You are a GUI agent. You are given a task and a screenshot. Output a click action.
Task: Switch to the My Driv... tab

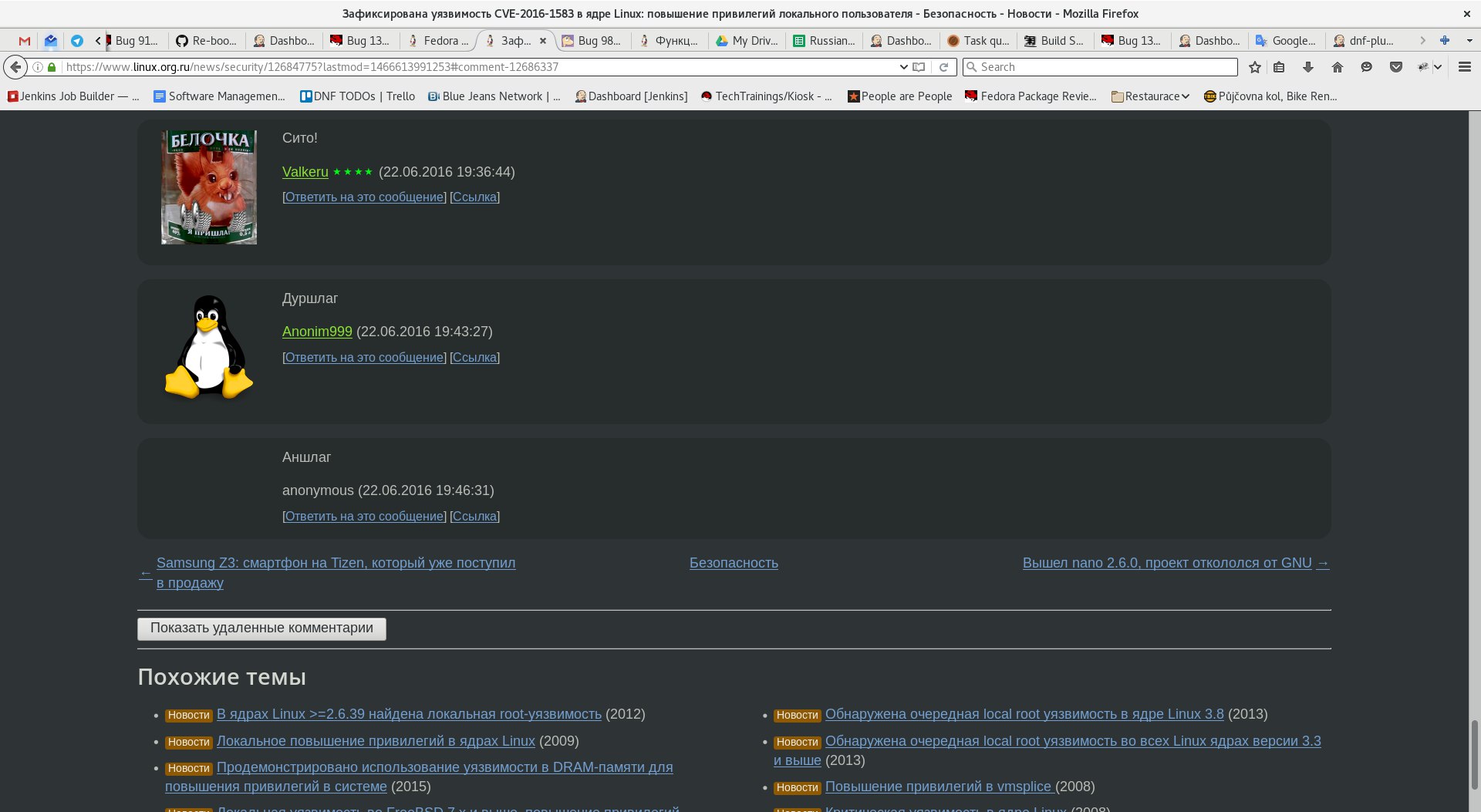746,41
